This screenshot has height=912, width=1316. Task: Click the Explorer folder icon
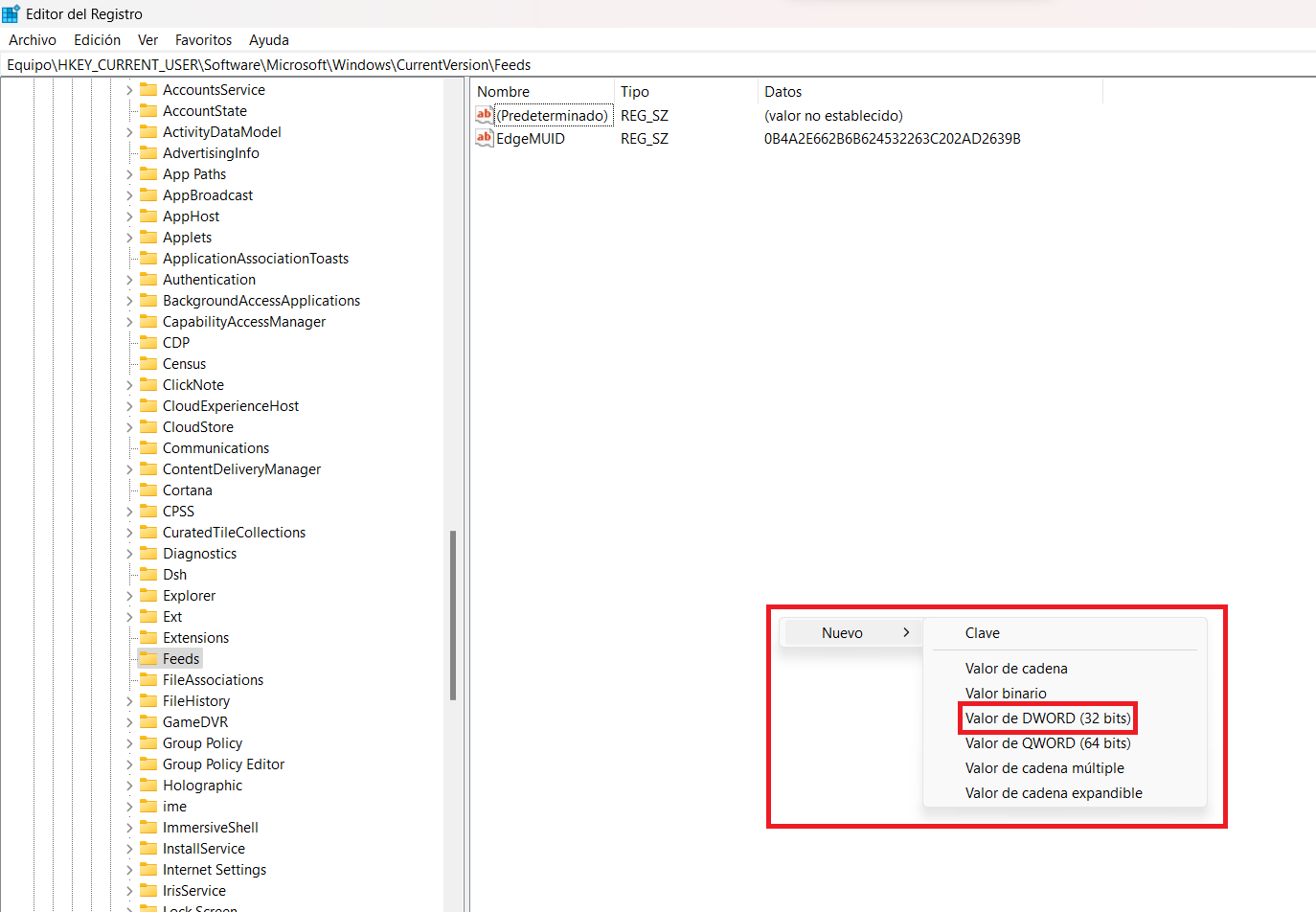pyautogui.click(x=148, y=596)
